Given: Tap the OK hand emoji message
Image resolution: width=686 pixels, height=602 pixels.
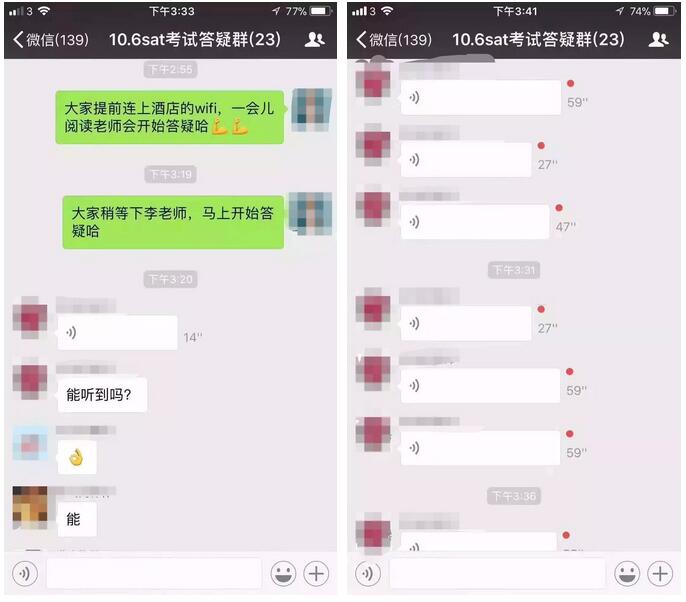Looking at the screenshot, I should tap(77, 457).
